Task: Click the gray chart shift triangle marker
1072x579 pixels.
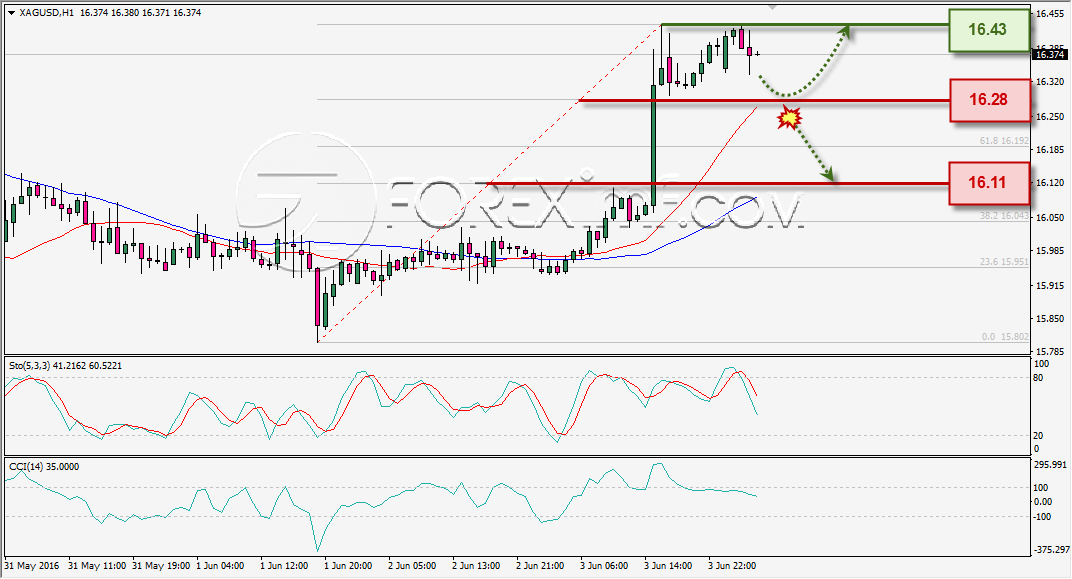Action: [773, 7]
